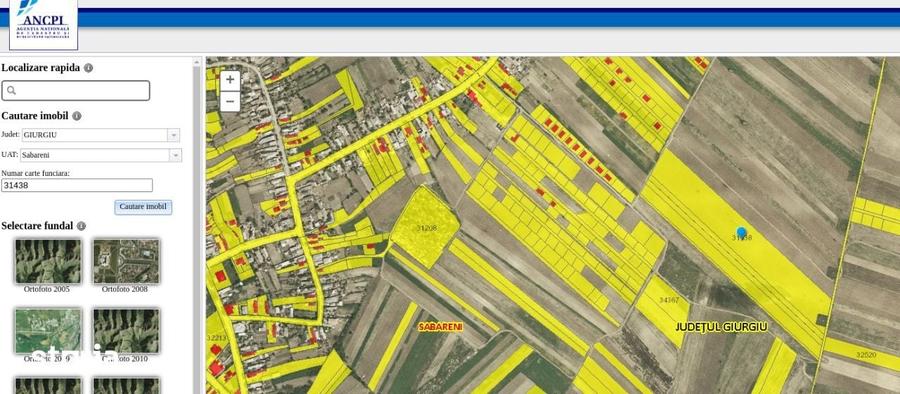Show info for Selectare fundal
Screen dimensions: 900x394
point(82,226)
